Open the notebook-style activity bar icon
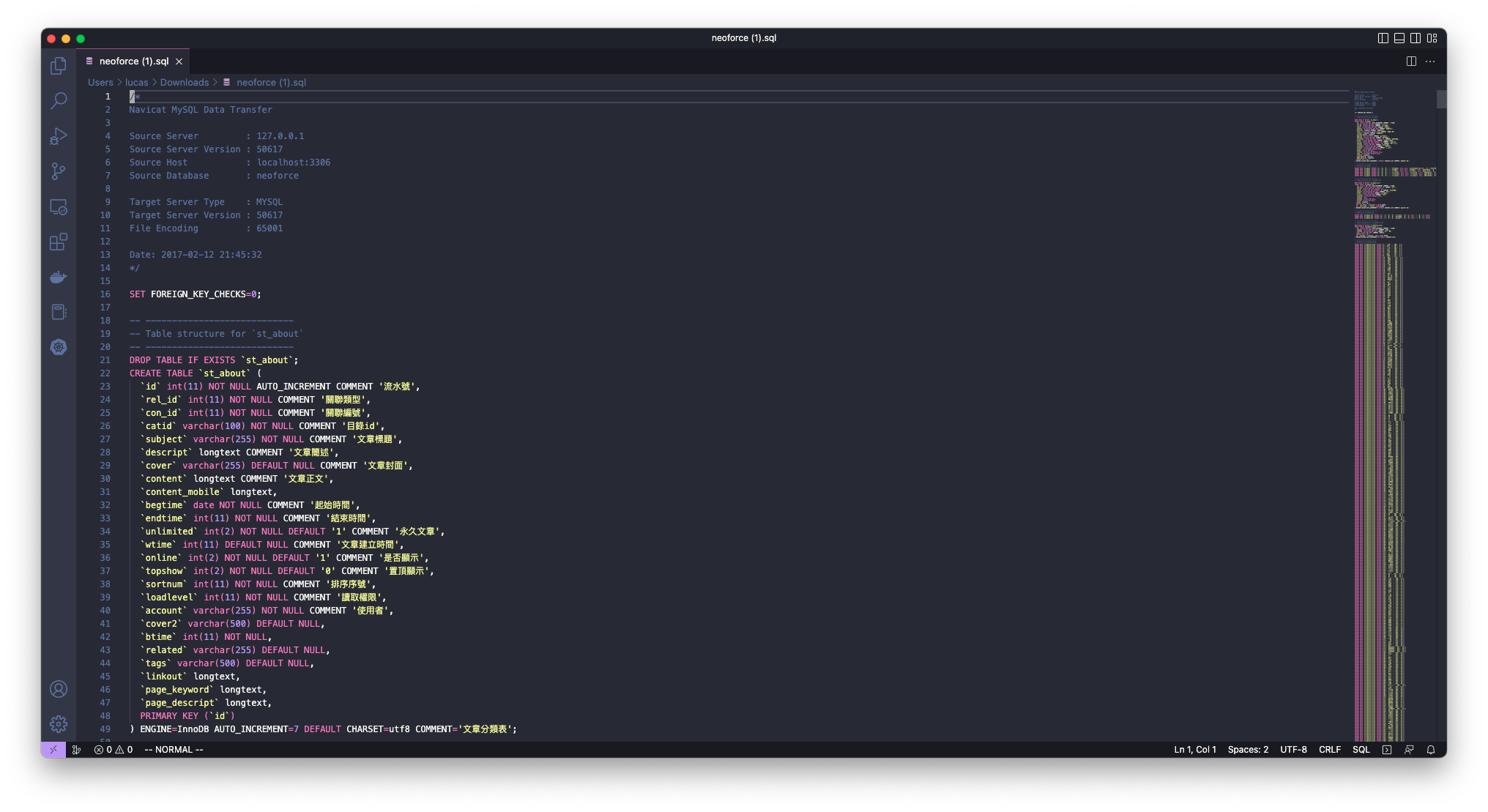This screenshot has width=1488, height=812. point(59,313)
